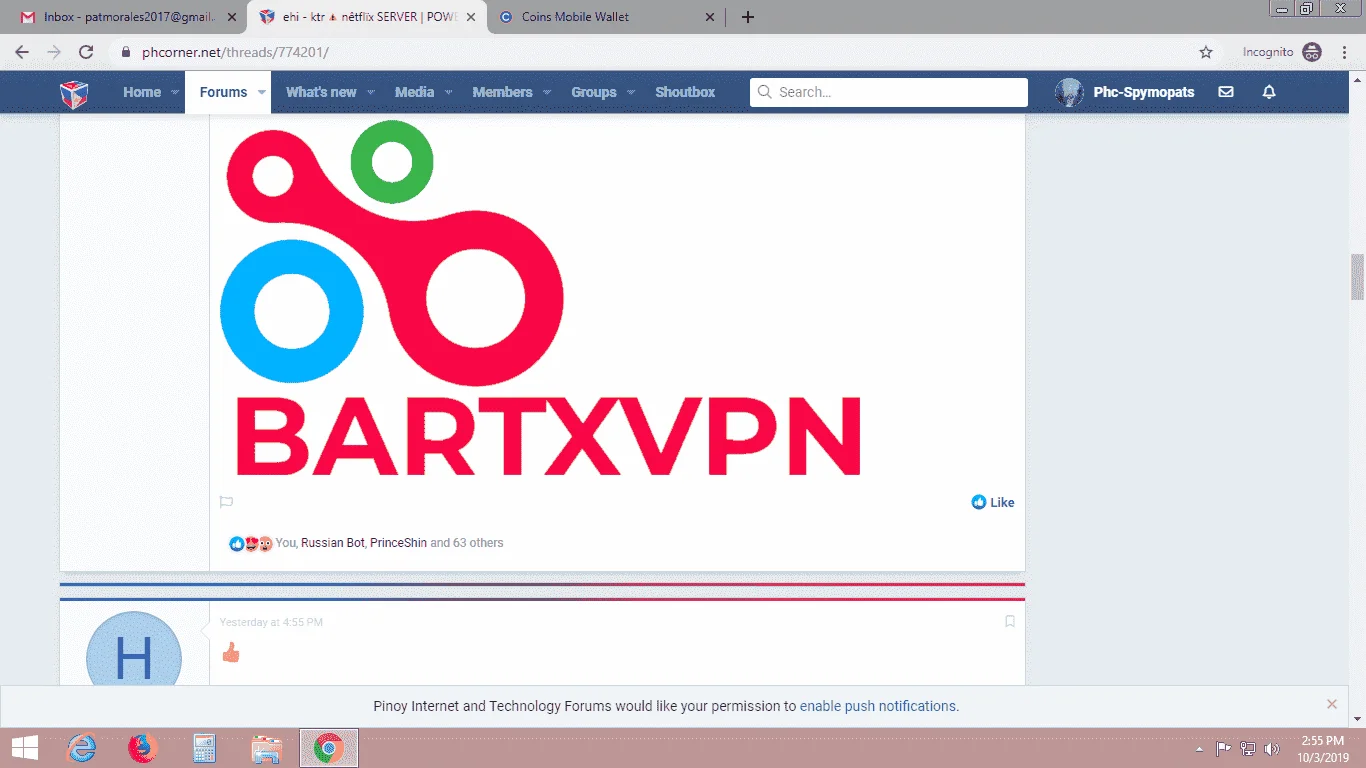Click the thumbs-up emoji in reply
This screenshot has height=768, width=1366.
pyautogui.click(x=231, y=653)
